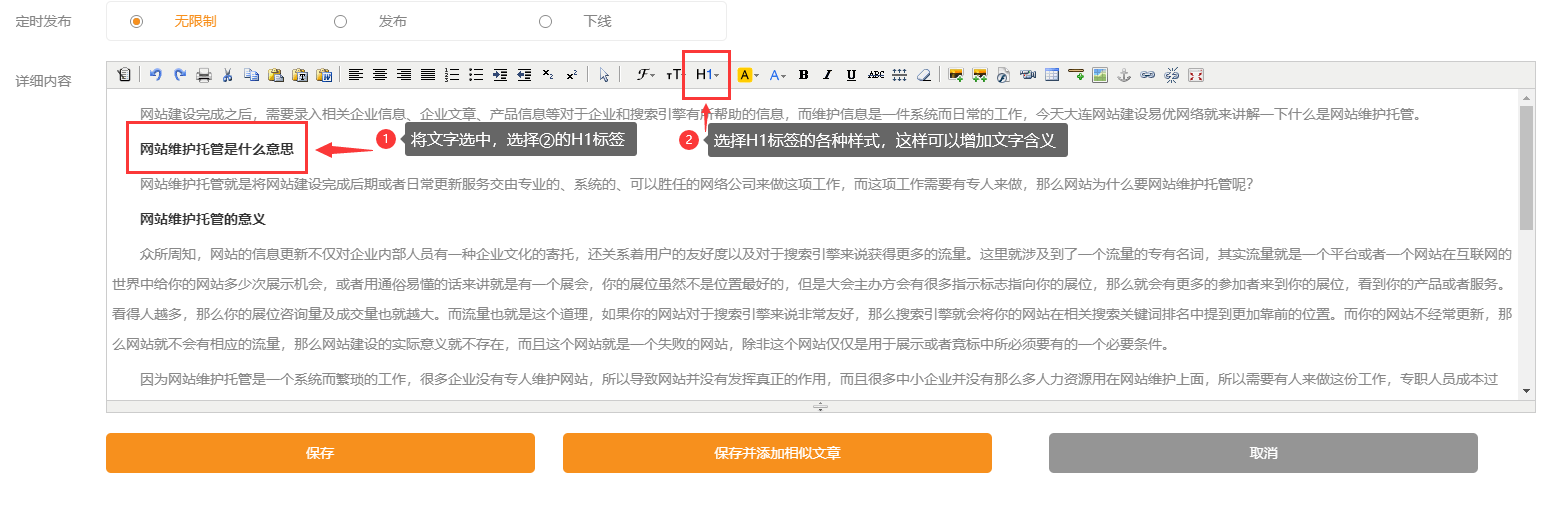The image size is (1552, 520).
Task: Justify text fully
Action: 428,75
